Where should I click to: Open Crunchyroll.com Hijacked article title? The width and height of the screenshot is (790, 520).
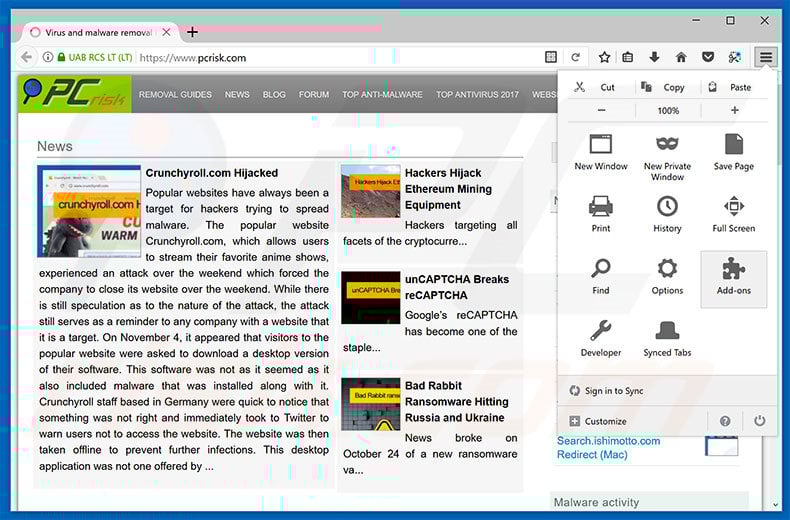212,173
